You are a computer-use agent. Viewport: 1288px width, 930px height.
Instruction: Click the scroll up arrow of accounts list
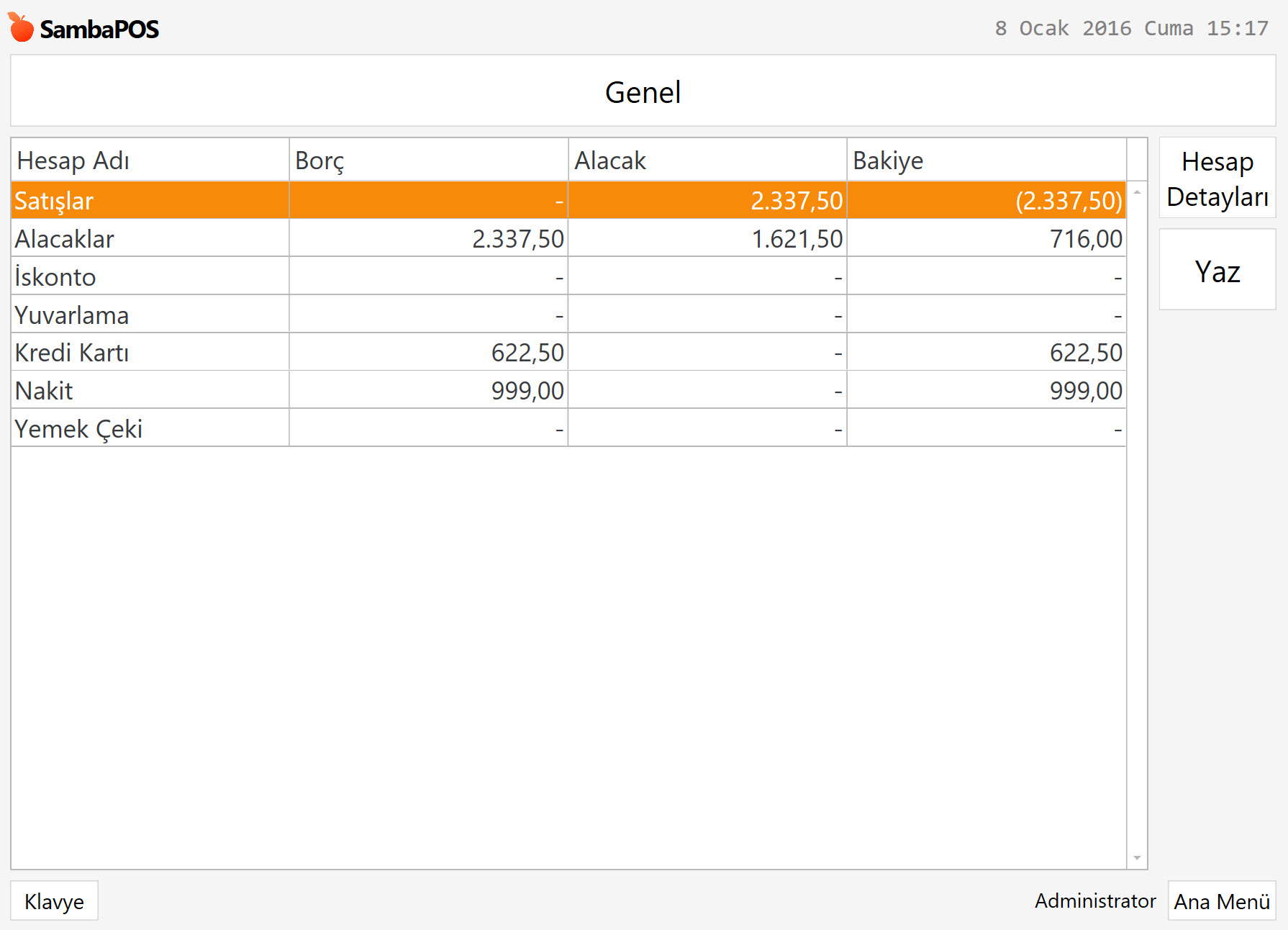[x=1137, y=192]
